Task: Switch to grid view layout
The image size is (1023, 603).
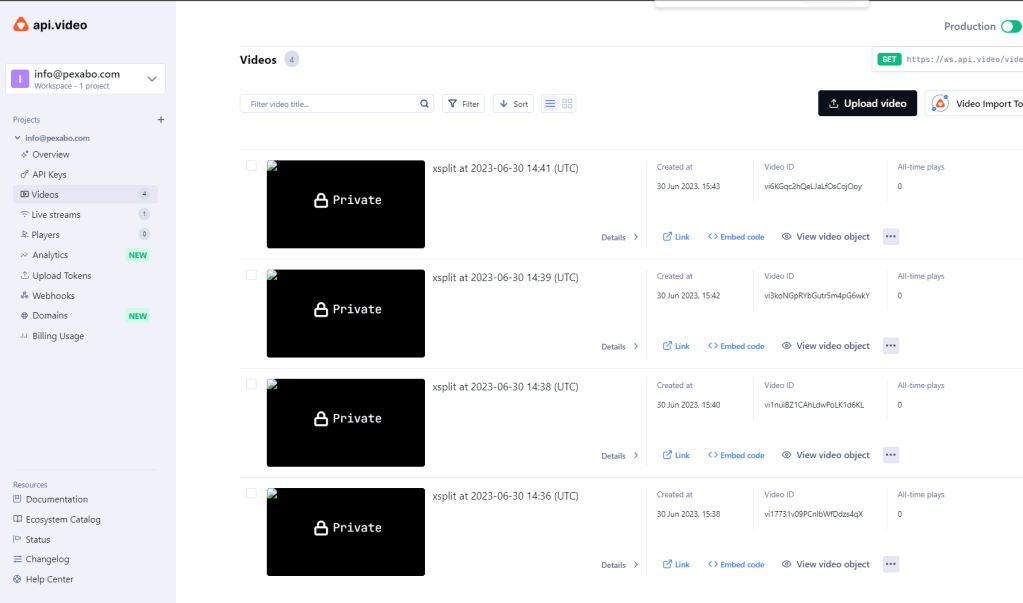Action: tap(567, 104)
